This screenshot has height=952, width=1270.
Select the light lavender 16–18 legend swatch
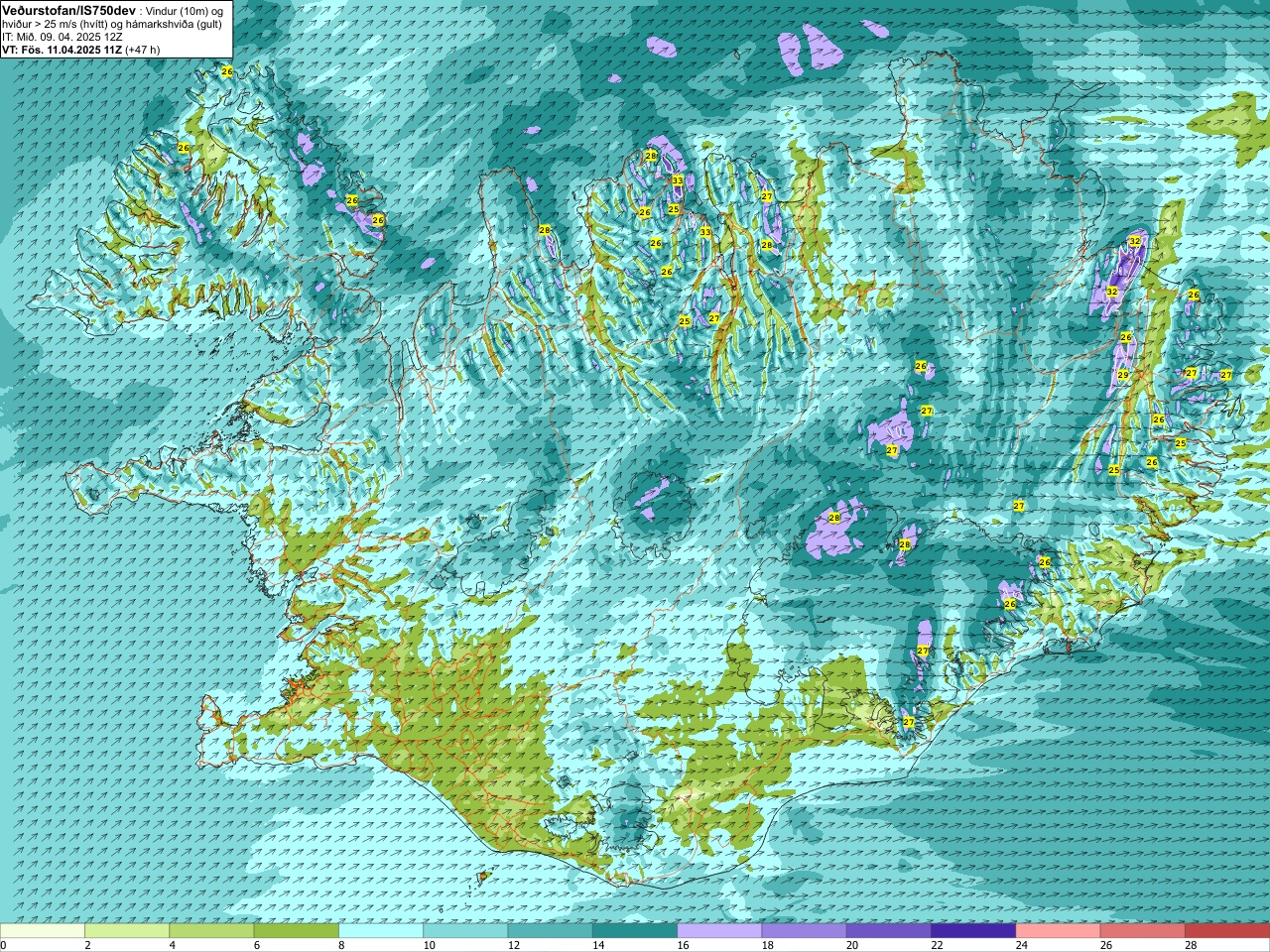[x=719, y=931]
